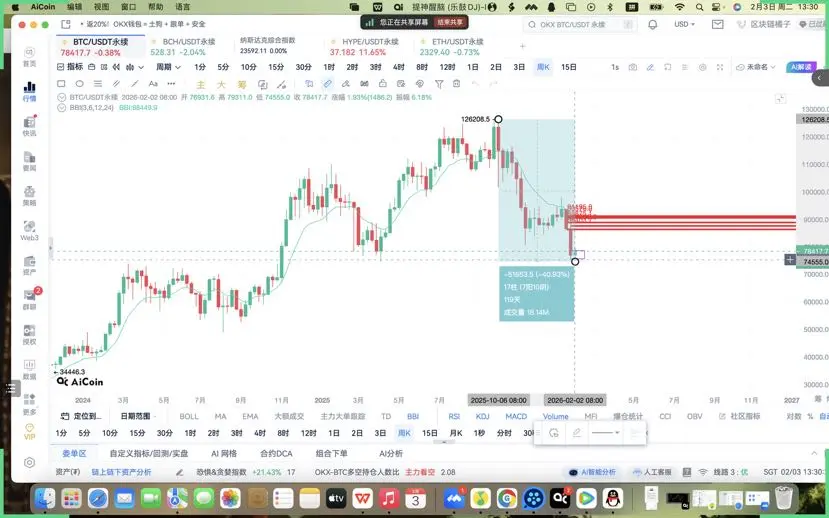Toggle the BOLL indicator
Viewport: 829px width, 518px height.
(189, 417)
